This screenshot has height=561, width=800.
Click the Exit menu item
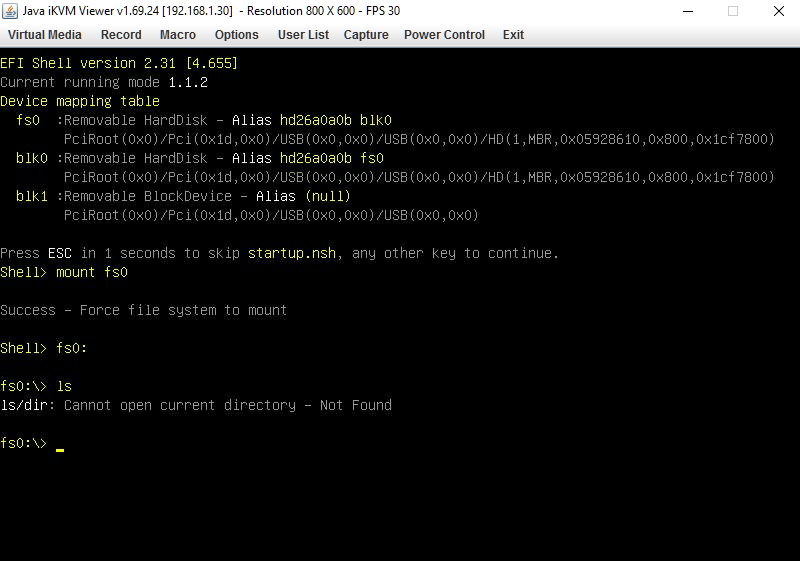coord(513,35)
